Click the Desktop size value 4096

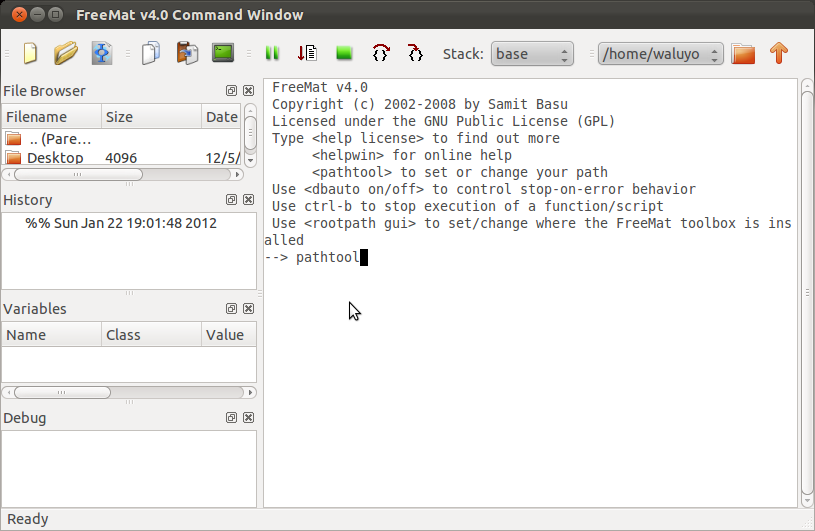click(x=121, y=158)
